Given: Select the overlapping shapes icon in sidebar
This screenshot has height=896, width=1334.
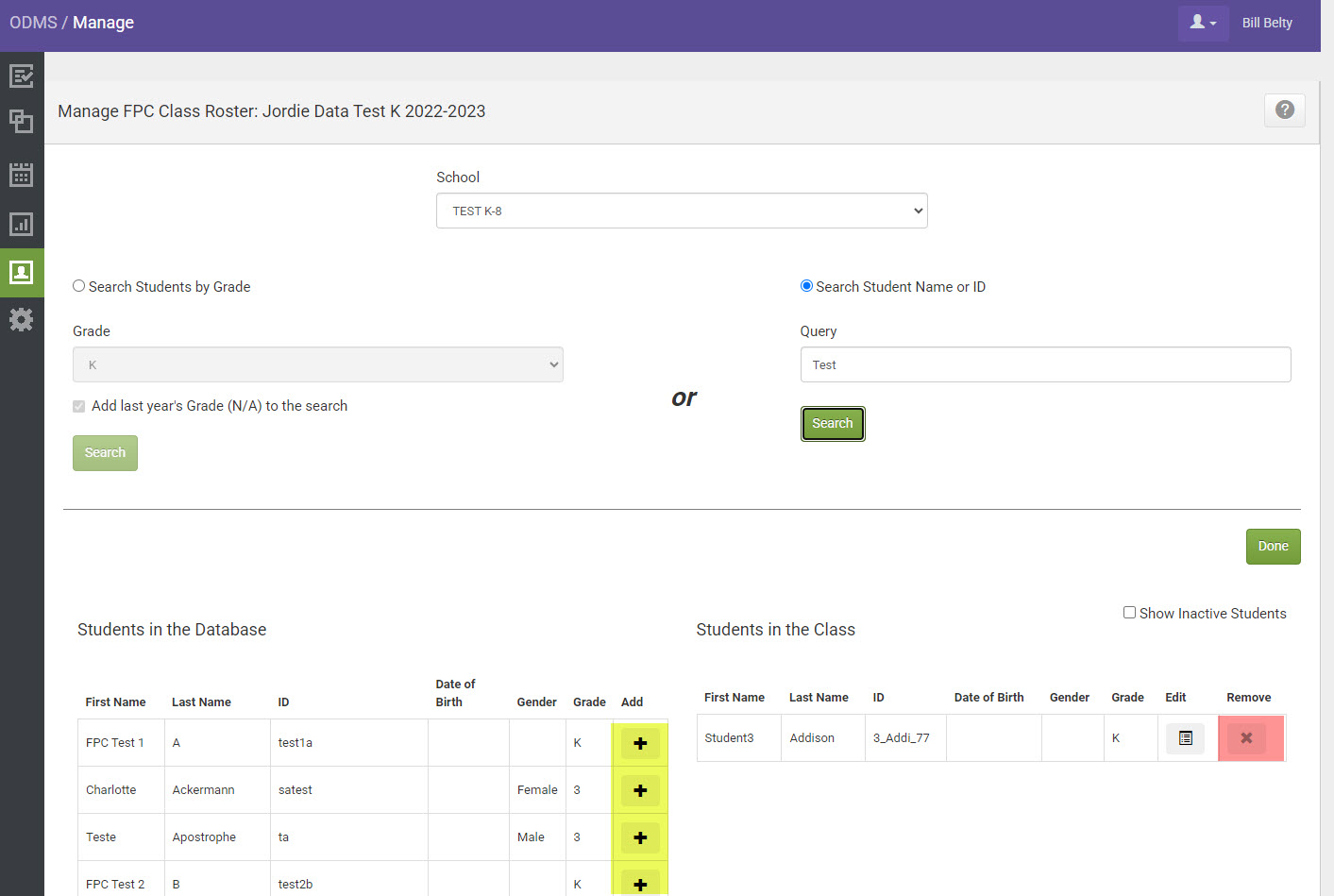Looking at the screenshot, I should tap(22, 122).
